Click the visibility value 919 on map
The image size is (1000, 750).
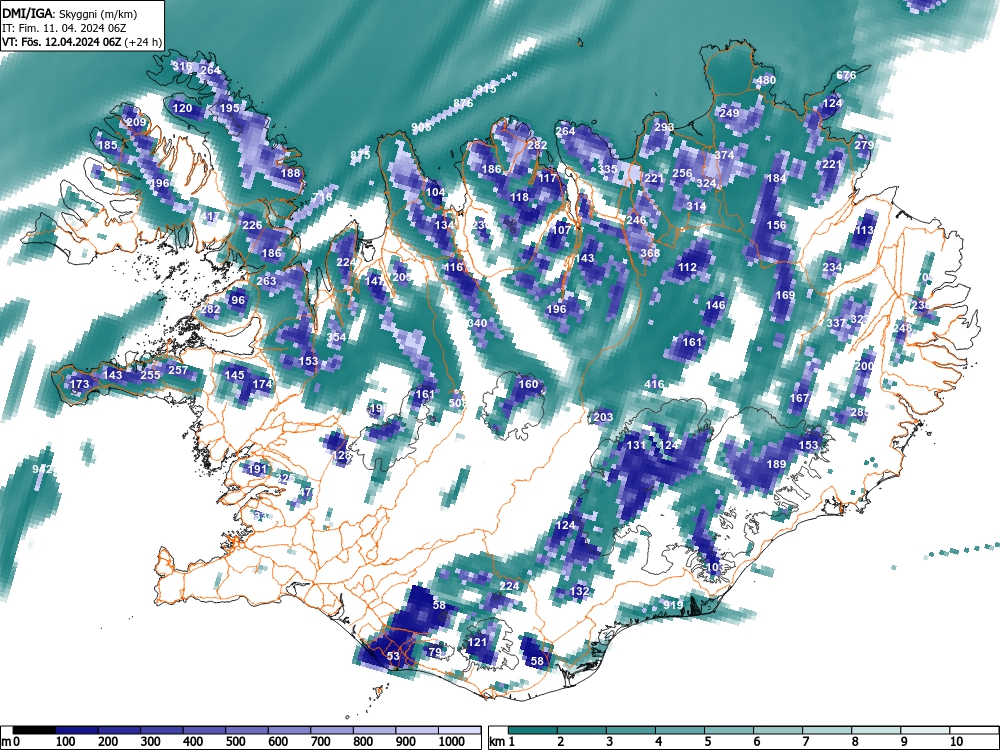click(673, 605)
